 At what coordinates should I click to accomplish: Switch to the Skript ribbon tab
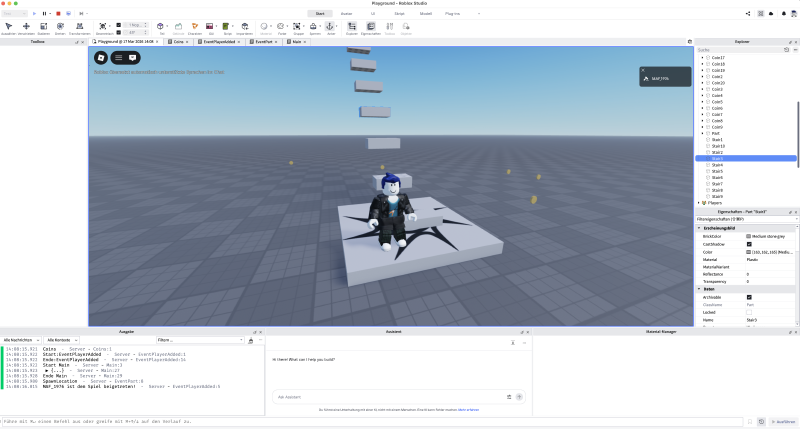coord(399,14)
